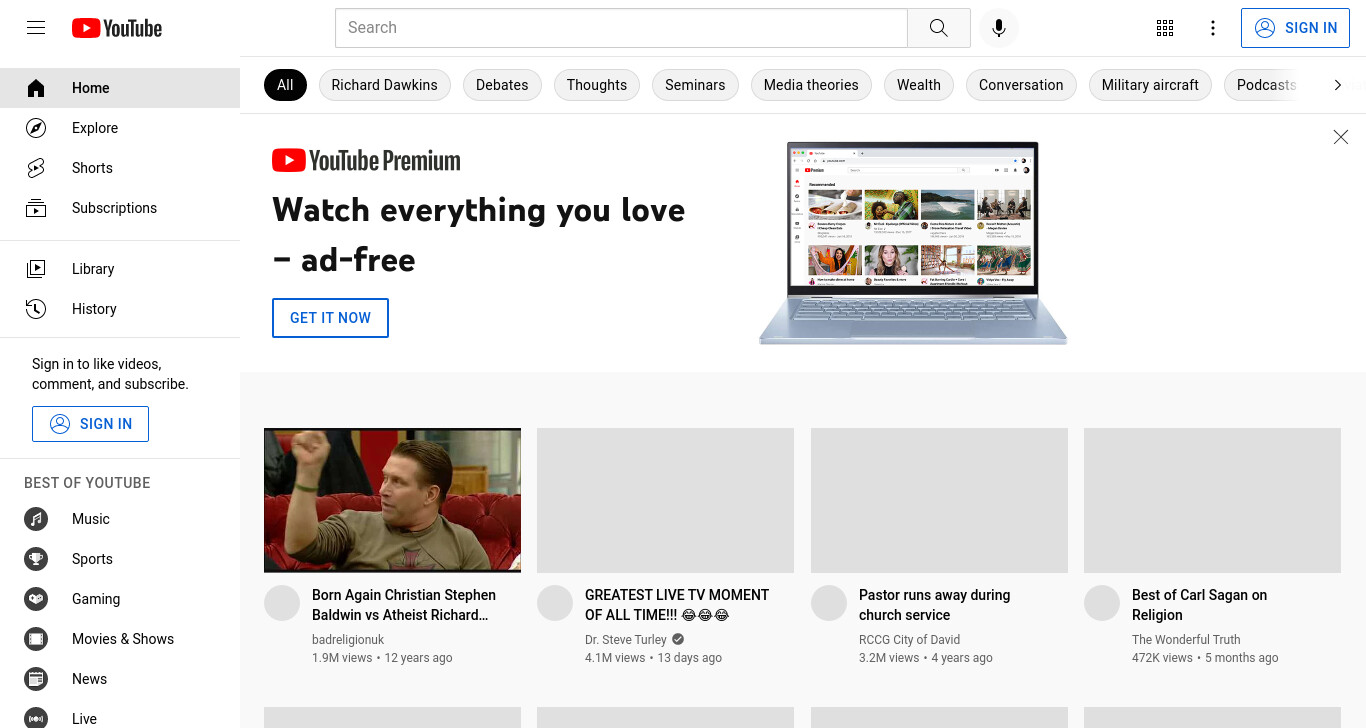The width and height of the screenshot is (1366, 728).
Task: Click the search magnifier button
Action: (938, 28)
